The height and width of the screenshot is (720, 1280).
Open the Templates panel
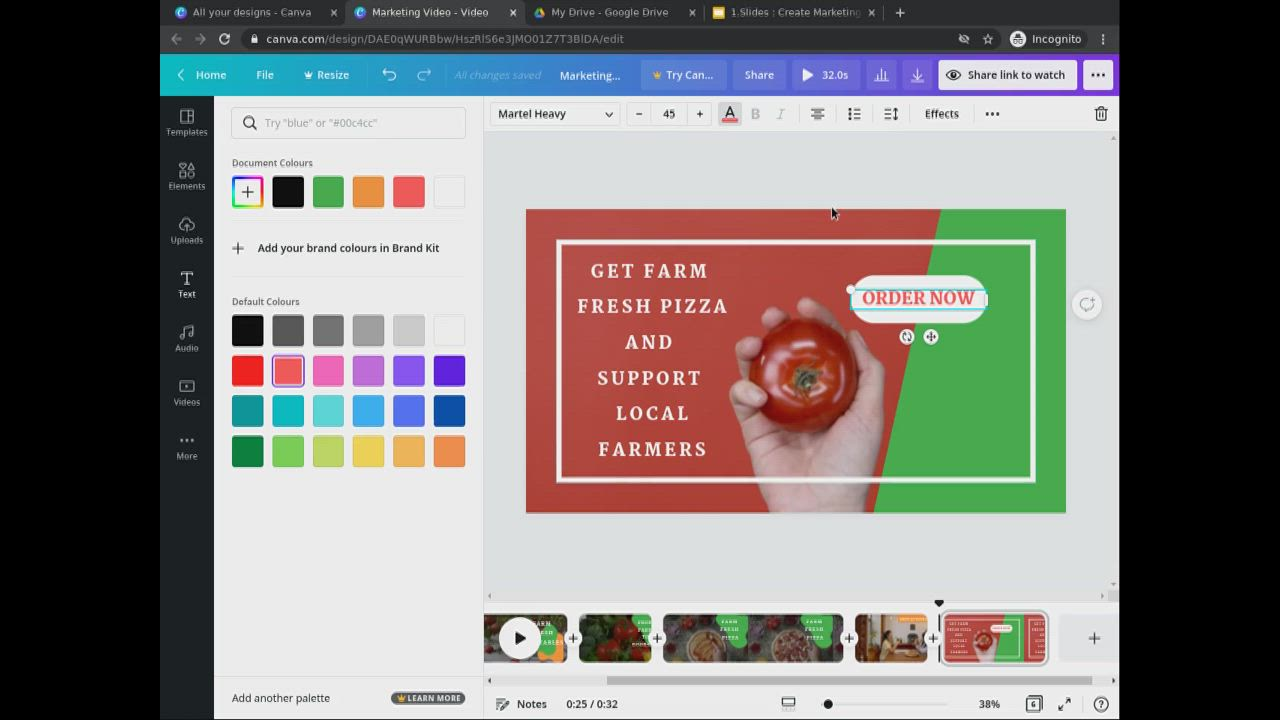(186, 124)
